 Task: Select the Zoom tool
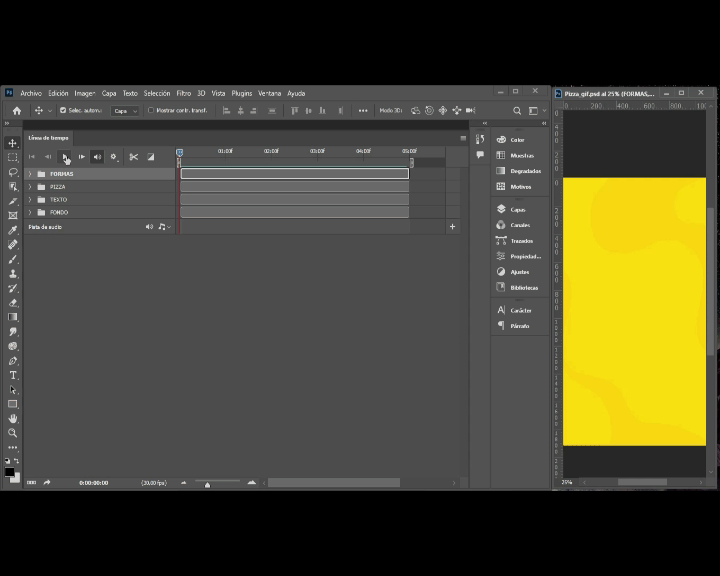click(x=12, y=433)
